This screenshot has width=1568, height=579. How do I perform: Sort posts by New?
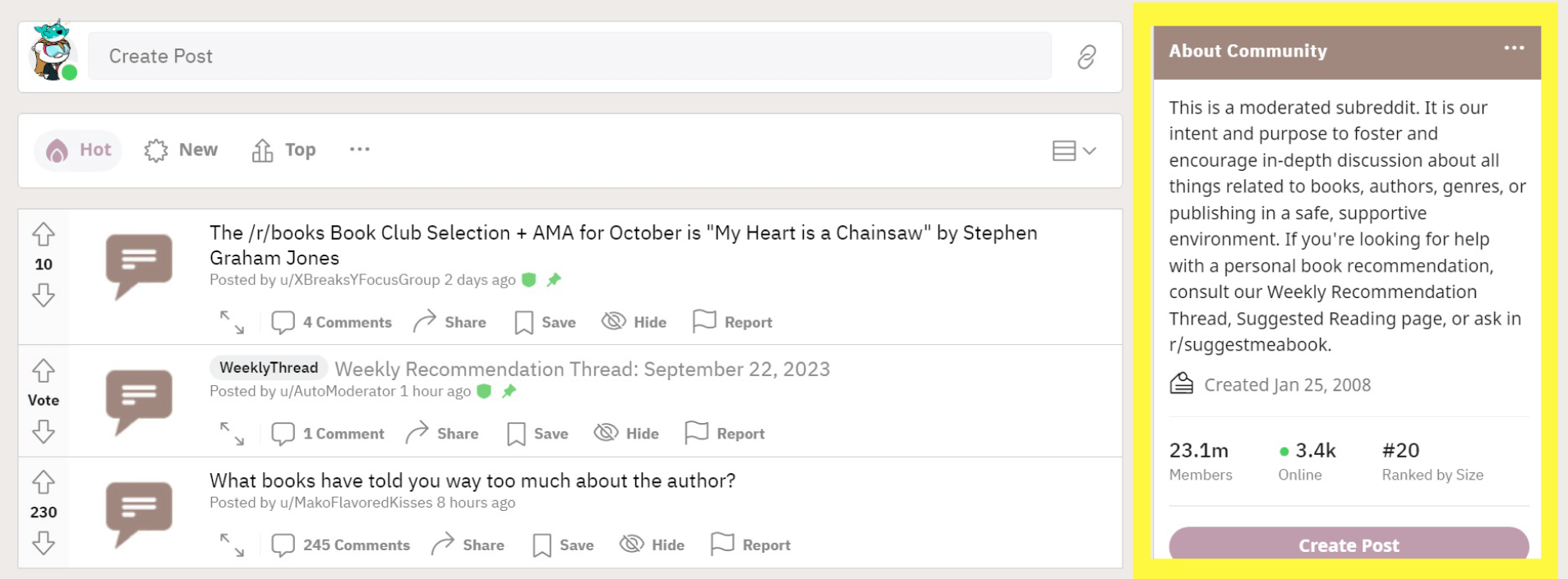(182, 150)
